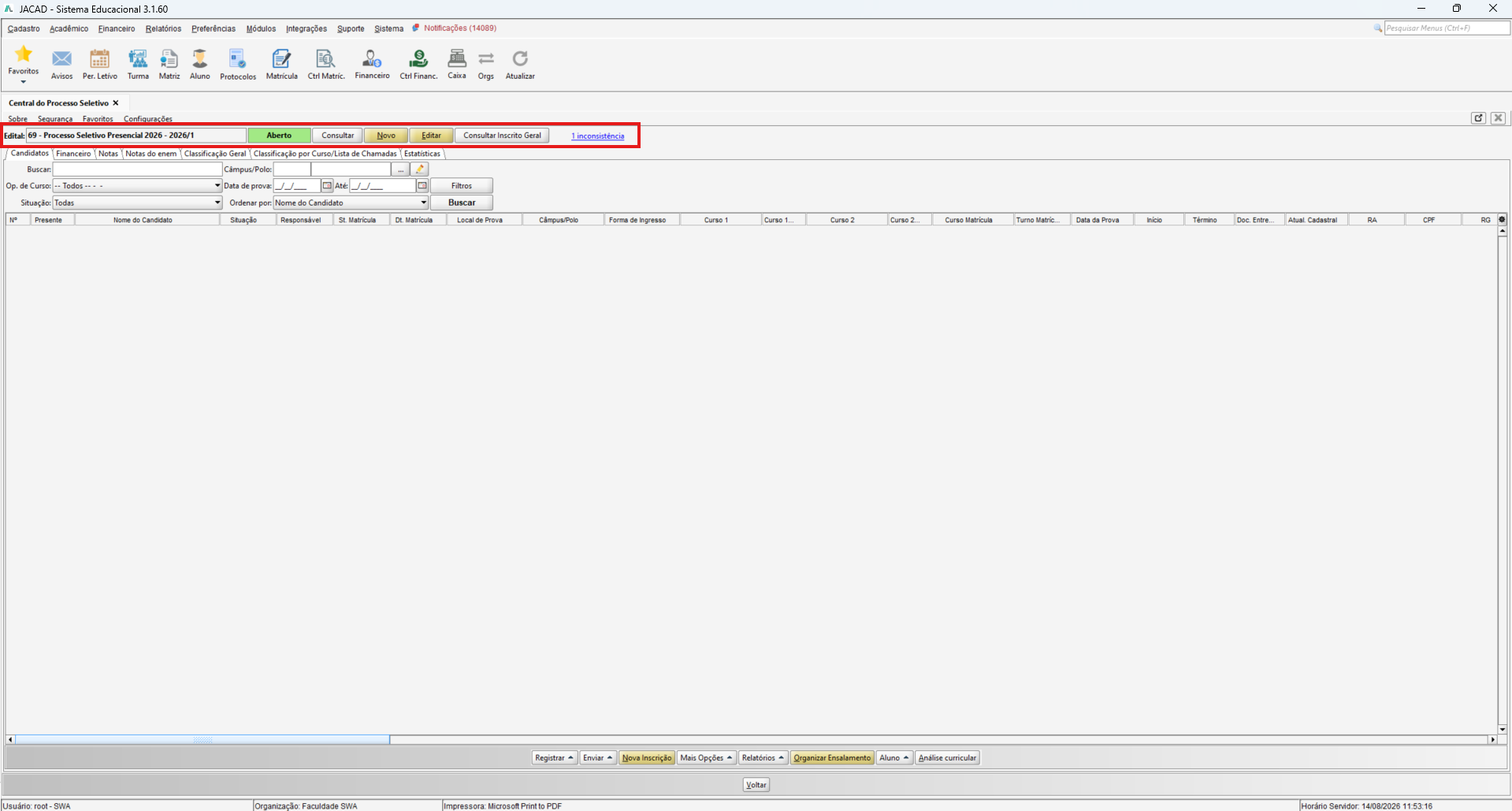
Task: Open the bottom Aluno dropdown button
Action: click(x=894, y=758)
